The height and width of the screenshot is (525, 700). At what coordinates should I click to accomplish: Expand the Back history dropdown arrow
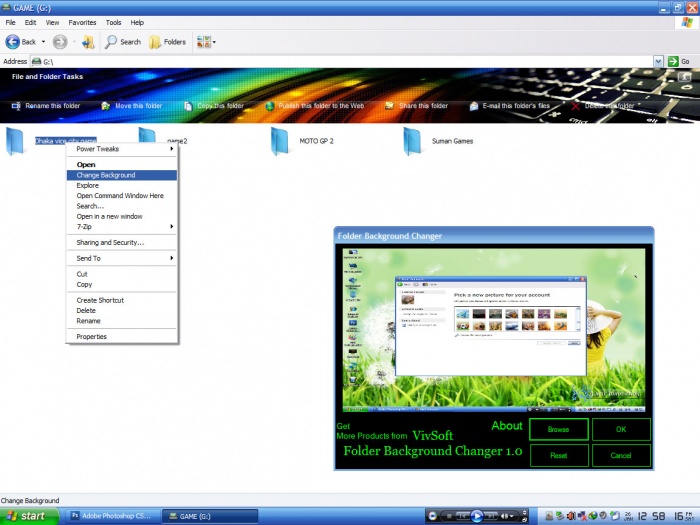coord(43,42)
